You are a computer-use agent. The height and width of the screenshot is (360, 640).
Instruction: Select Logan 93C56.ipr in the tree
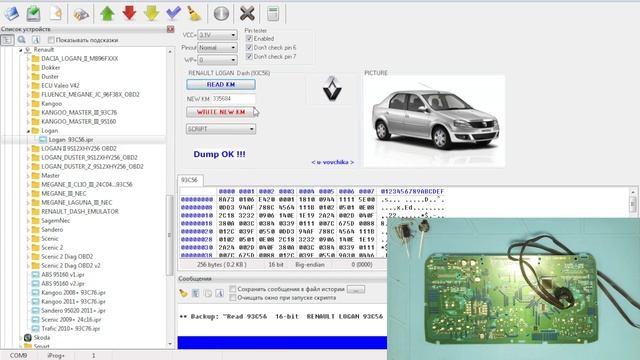coord(71,140)
